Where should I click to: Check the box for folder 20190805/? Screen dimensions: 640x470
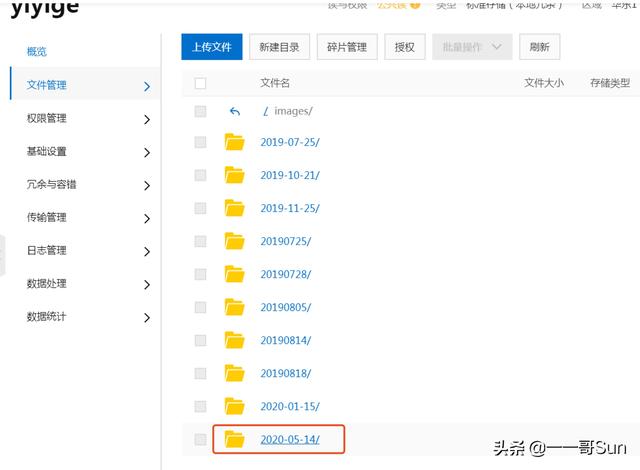coord(200,308)
